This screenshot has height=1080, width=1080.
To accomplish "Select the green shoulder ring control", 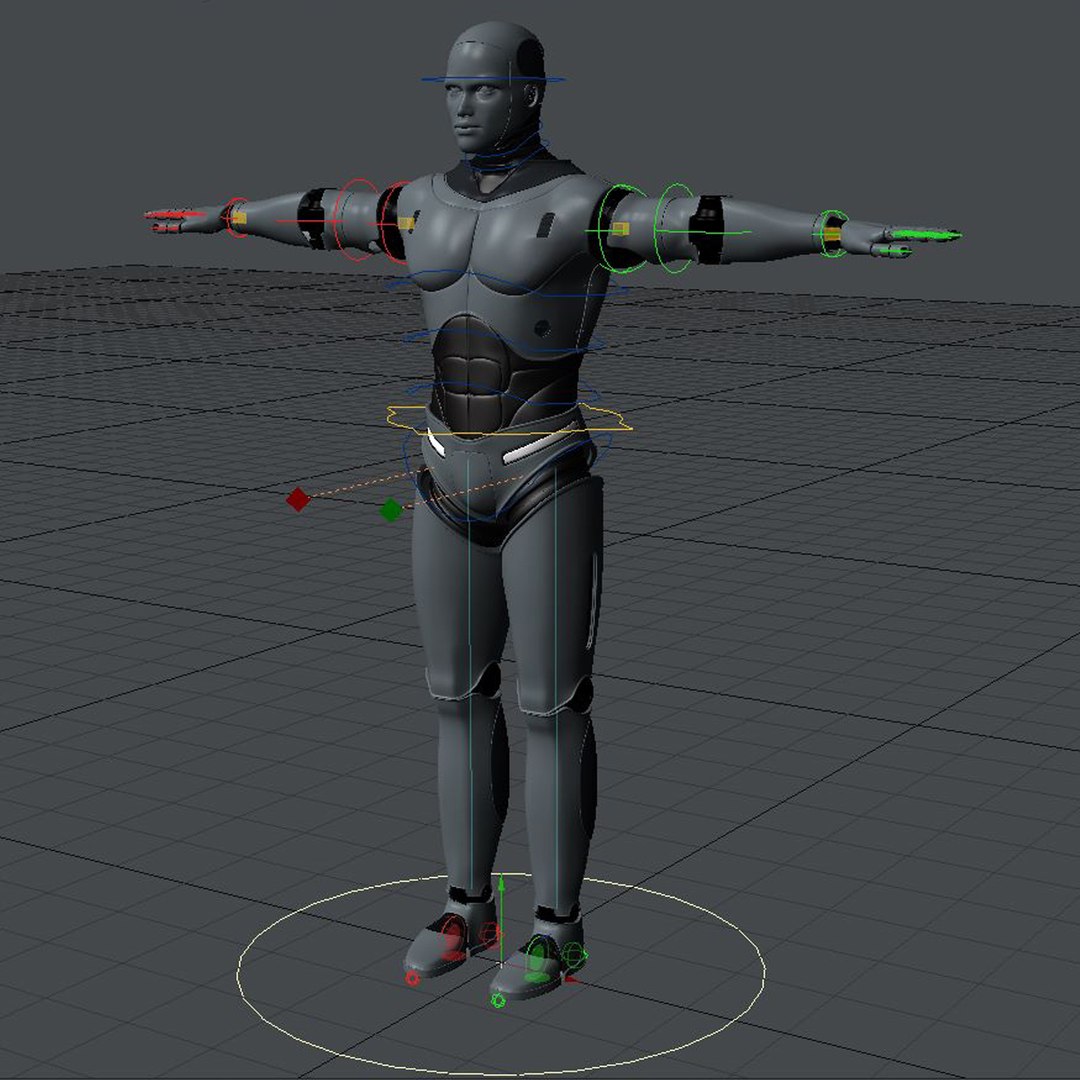I will [x=623, y=228].
